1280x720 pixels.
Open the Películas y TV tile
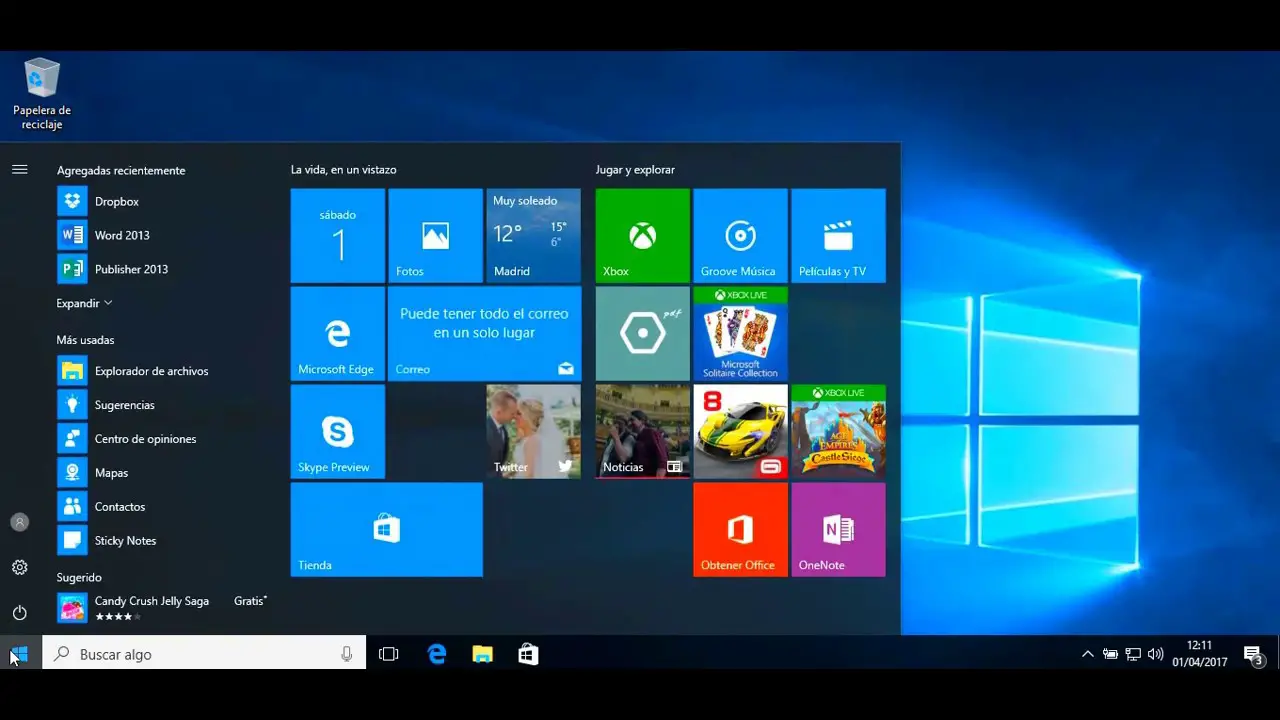(838, 236)
